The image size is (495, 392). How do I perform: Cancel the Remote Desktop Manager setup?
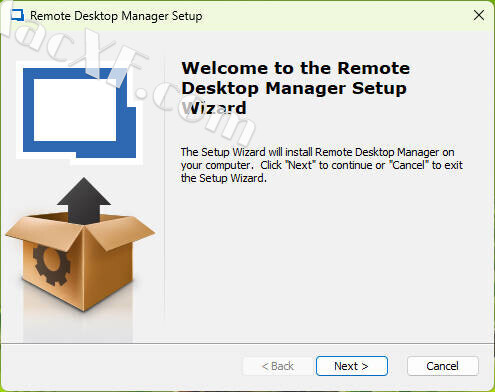click(x=443, y=366)
